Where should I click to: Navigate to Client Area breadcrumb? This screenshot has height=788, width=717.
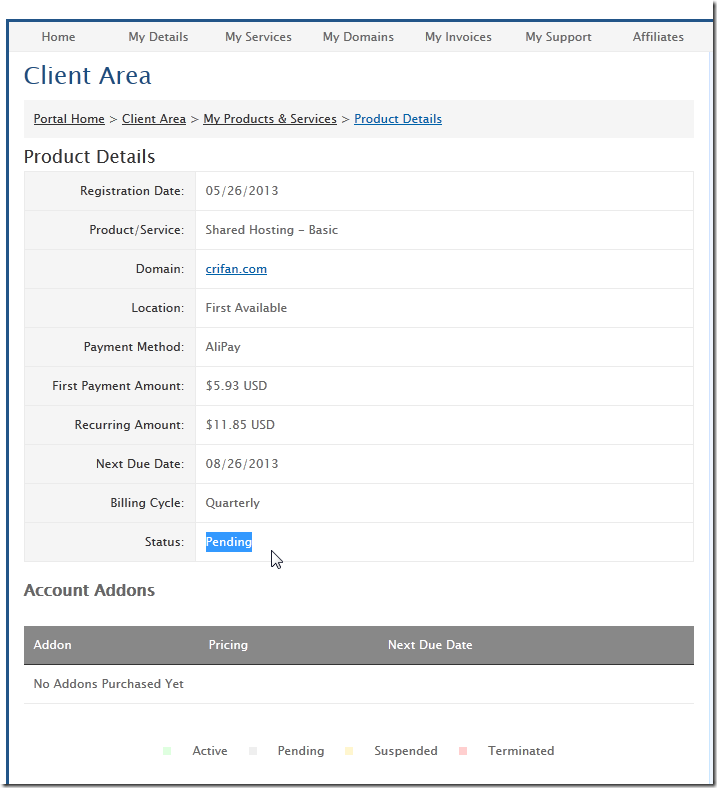point(154,119)
